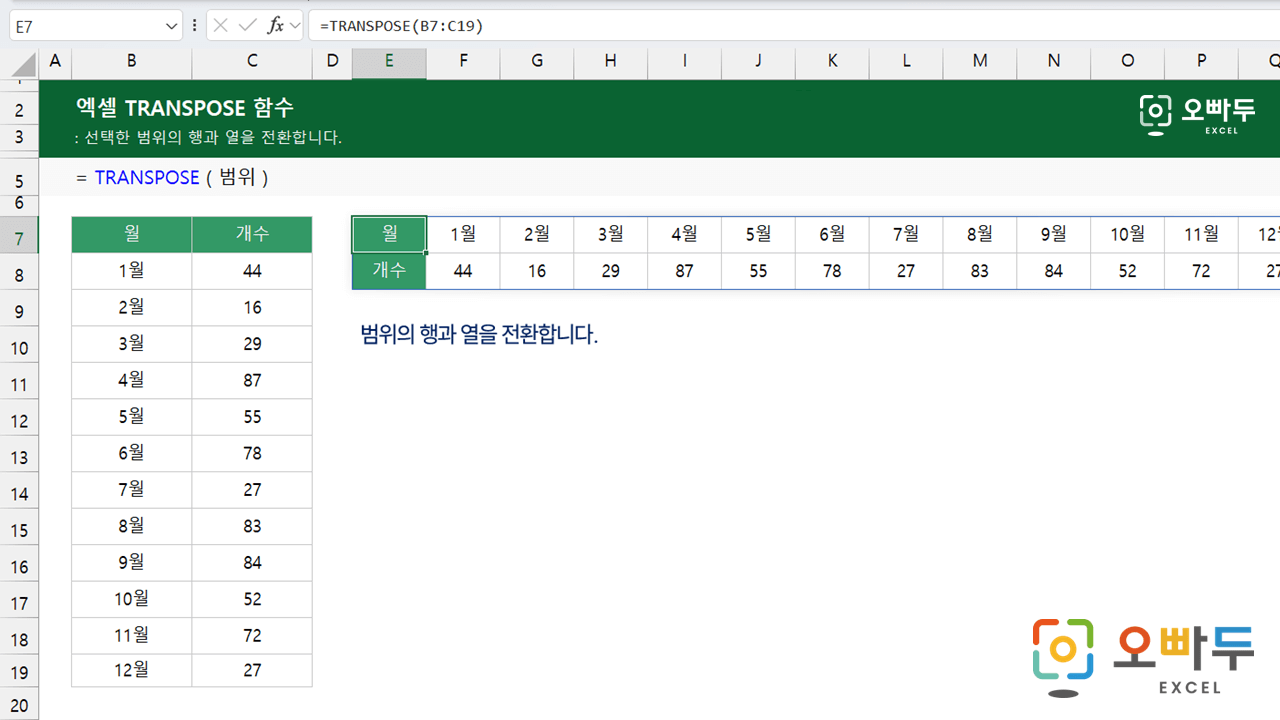Click the Enter checkmark icon in formula bar
1280x720 pixels.
pos(248,26)
